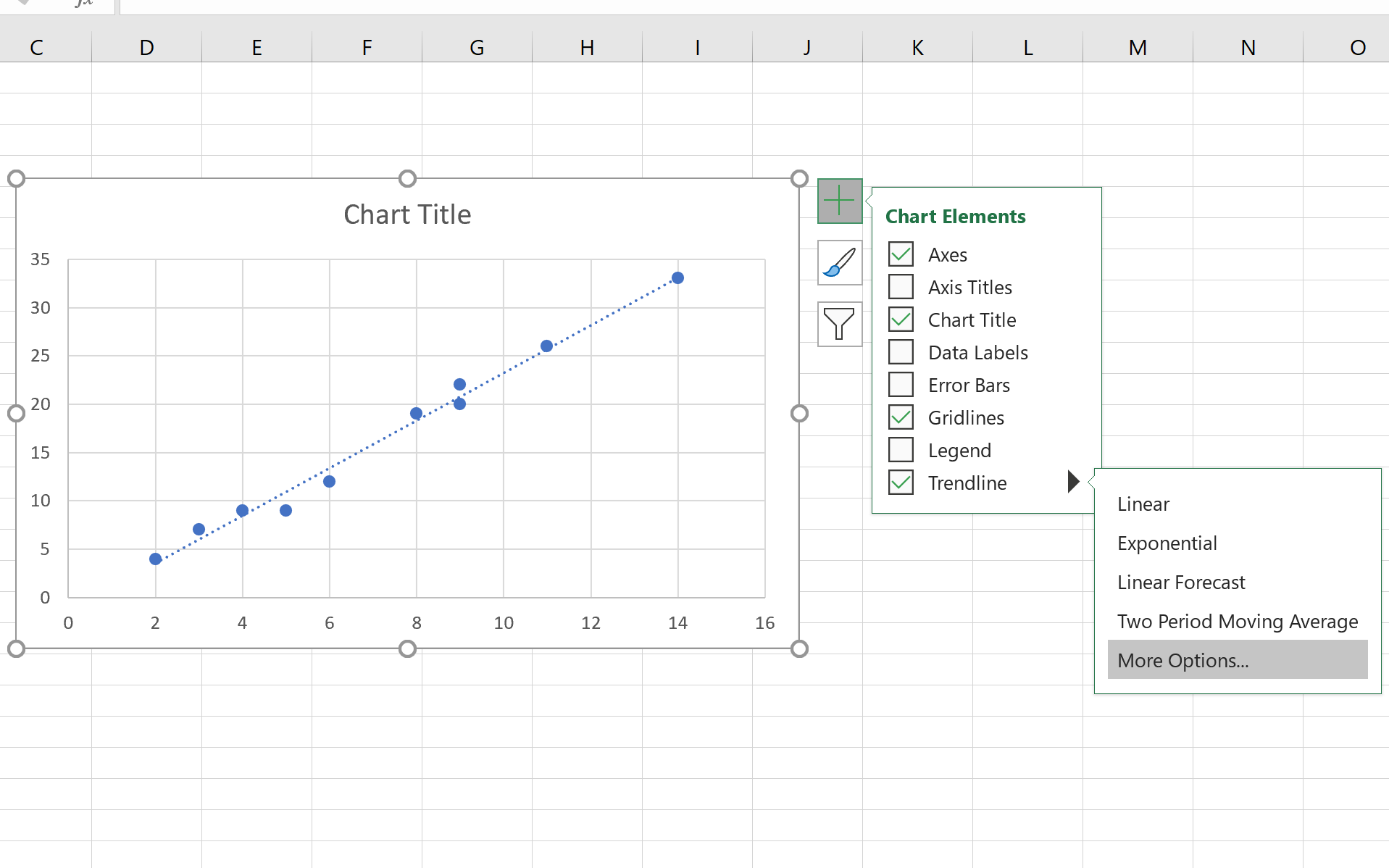This screenshot has height=868, width=1389.
Task: Apply Two Period Moving Average trendline
Action: 1237,622
